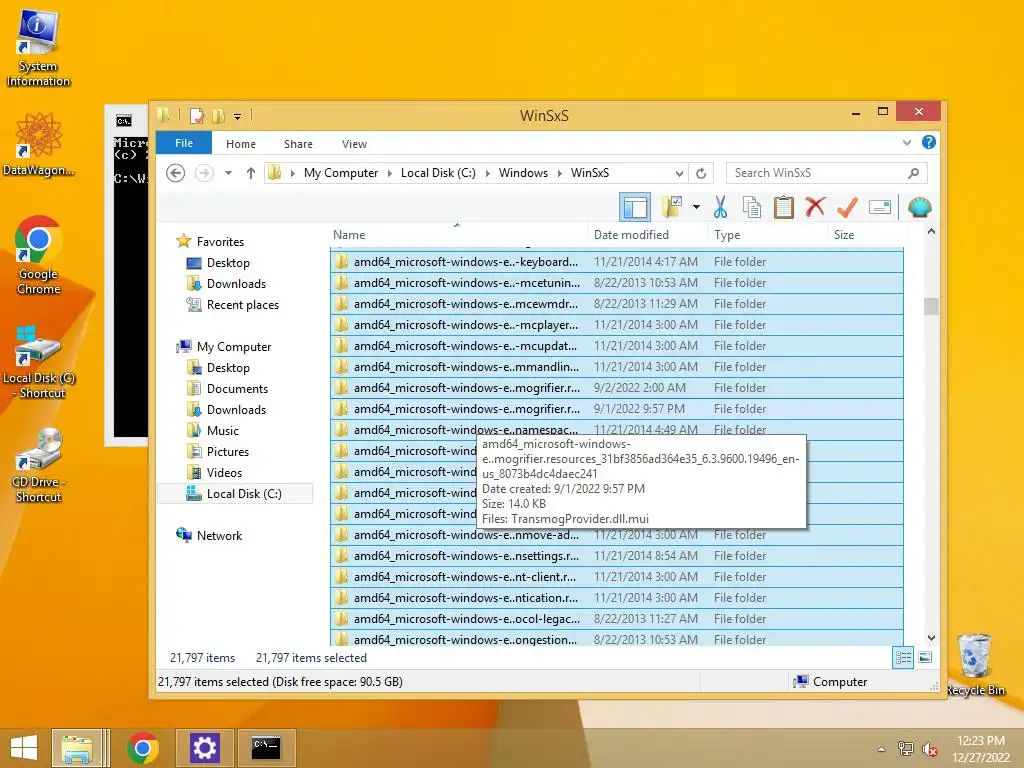The width and height of the screenshot is (1024, 768).
Task: Select Recent places under Favorites
Action: tap(242, 305)
